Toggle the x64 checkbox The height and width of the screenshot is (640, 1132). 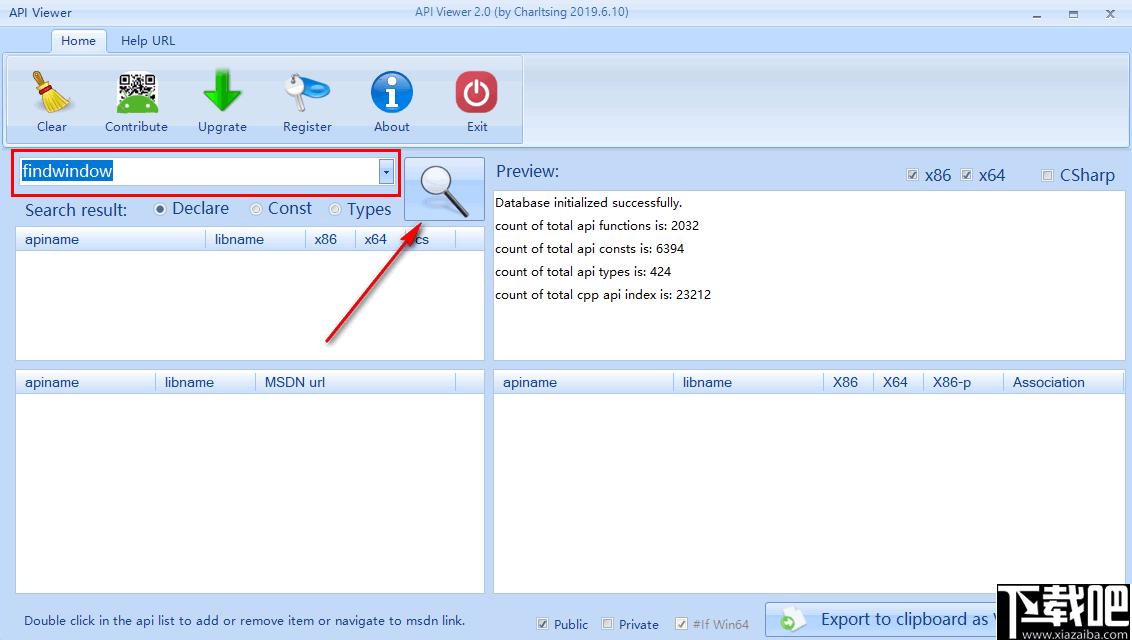click(x=967, y=175)
